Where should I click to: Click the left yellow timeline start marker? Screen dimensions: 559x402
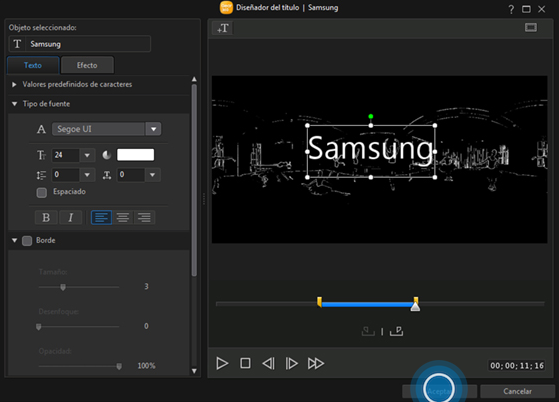pyautogui.click(x=319, y=302)
